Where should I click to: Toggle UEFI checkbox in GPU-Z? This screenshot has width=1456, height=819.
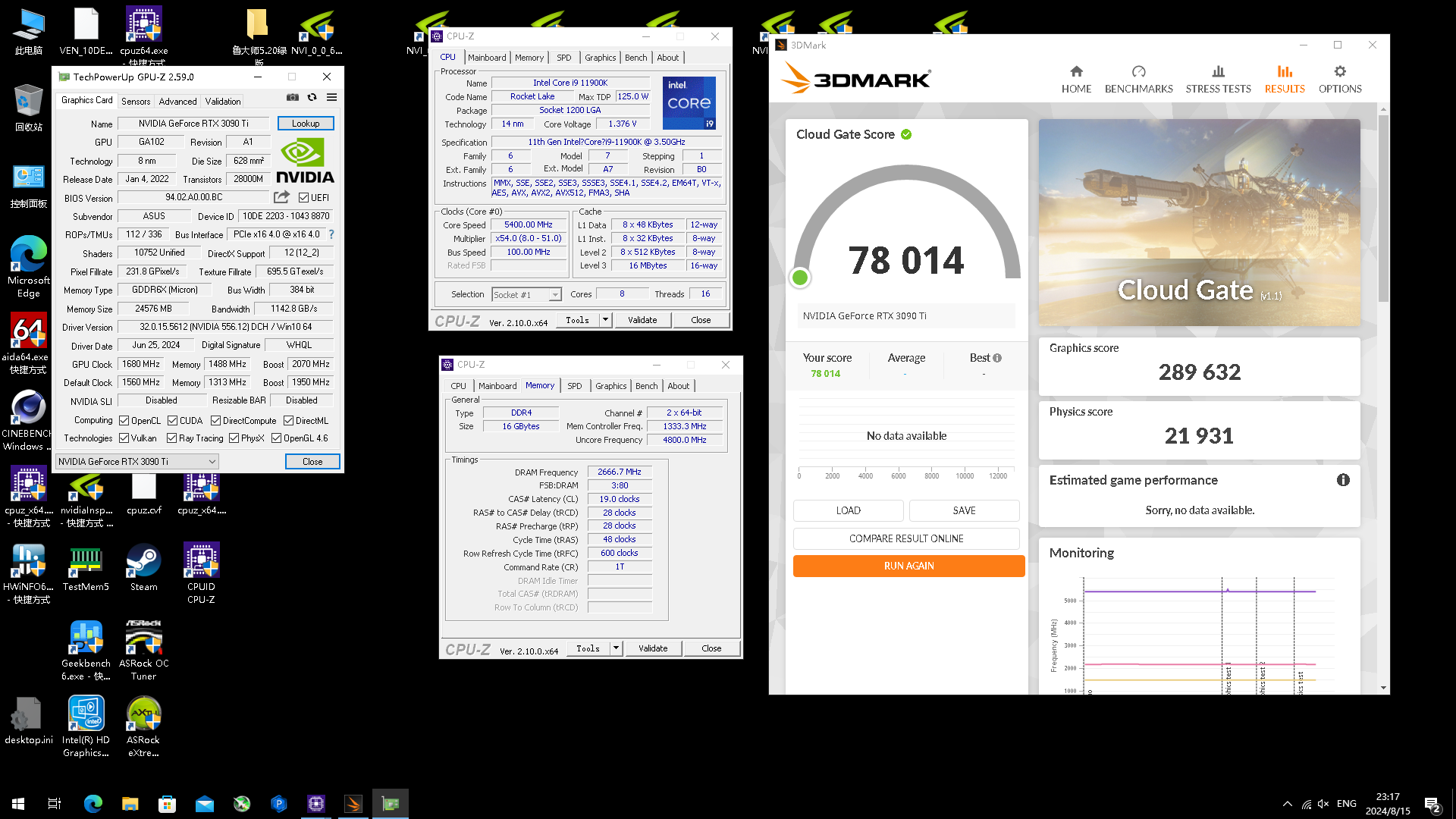304,198
